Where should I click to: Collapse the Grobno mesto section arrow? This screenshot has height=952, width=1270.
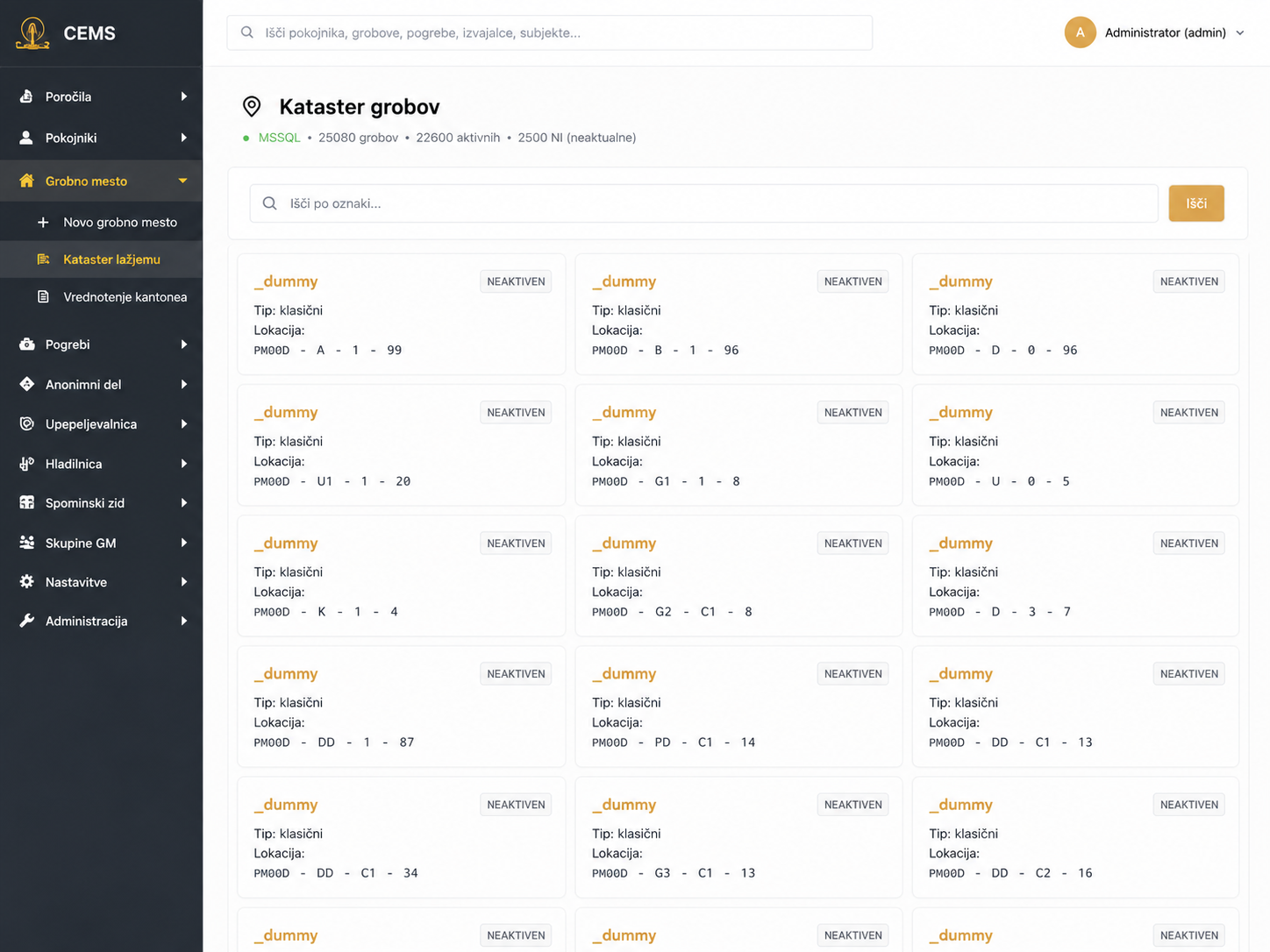coord(183,181)
